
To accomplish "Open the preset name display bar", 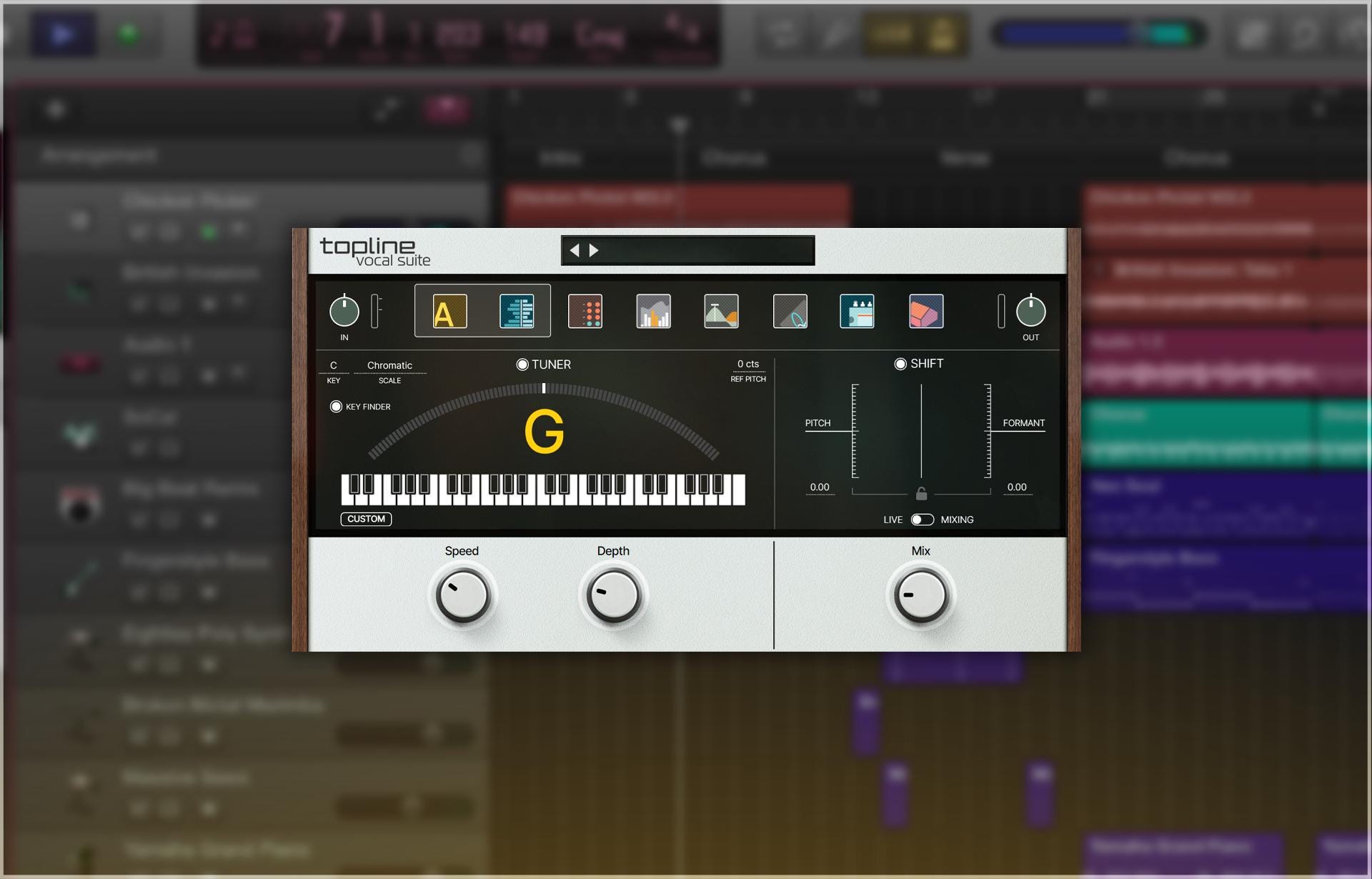I will 687,250.
